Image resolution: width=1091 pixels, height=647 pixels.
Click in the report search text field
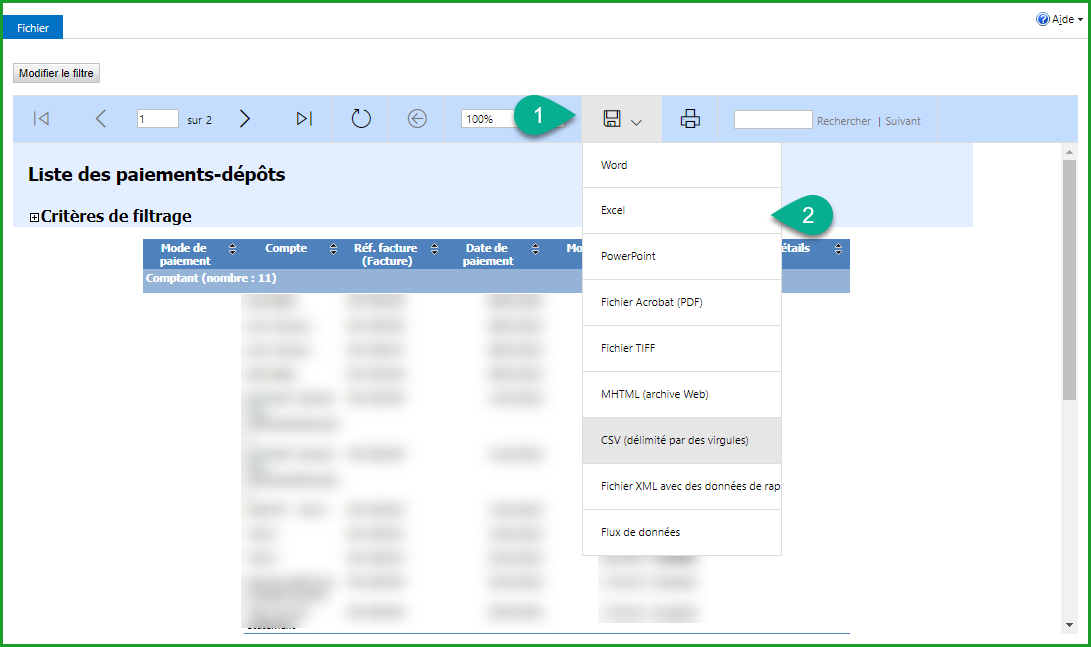772,120
